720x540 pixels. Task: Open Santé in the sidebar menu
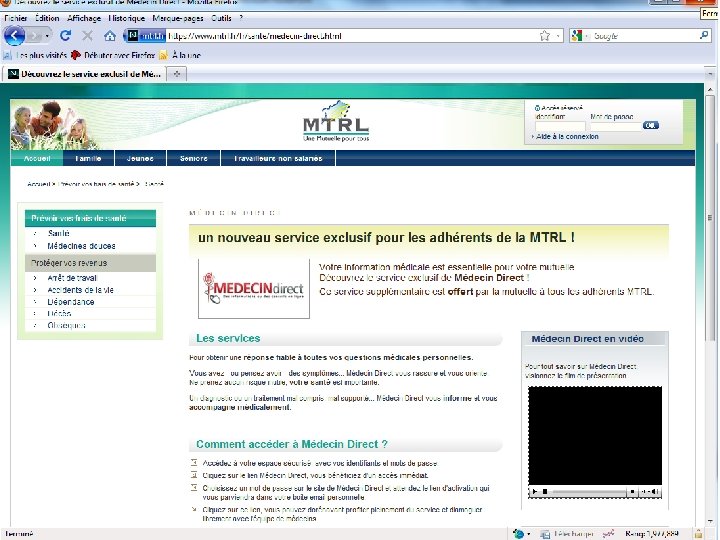[58, 233]
